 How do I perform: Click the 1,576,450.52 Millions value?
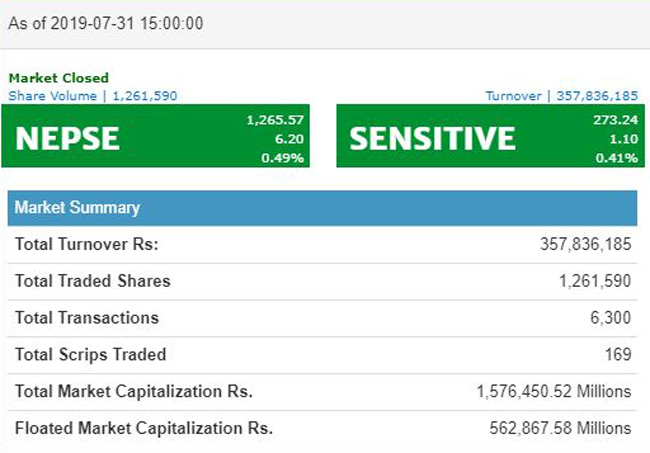click(x=554, y=391)
